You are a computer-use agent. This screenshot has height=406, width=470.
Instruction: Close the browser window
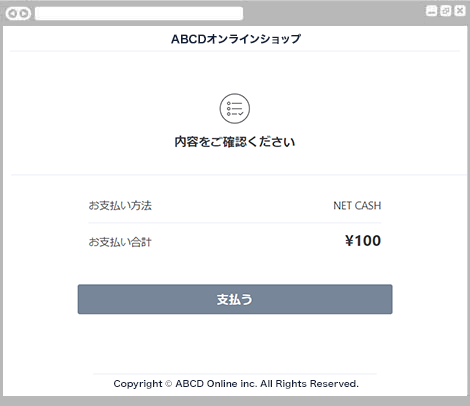click(x=460, y=11)
